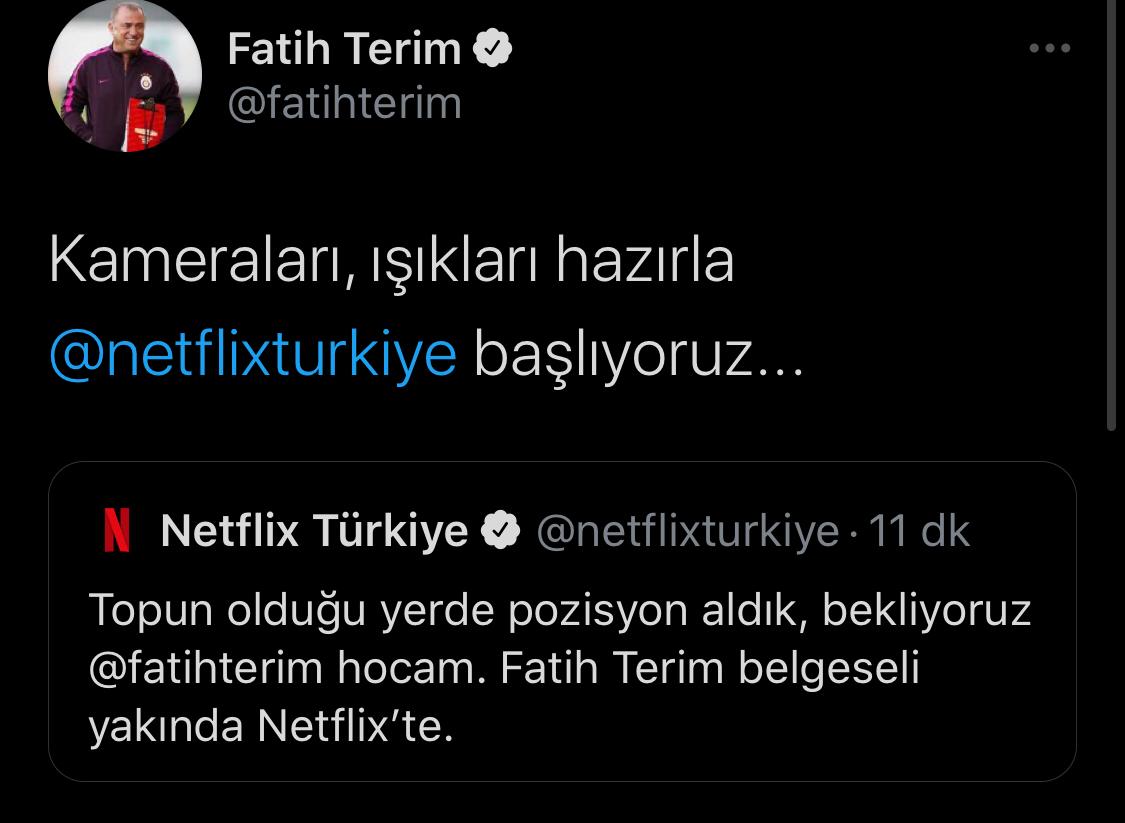
Task: Click the blue @netflixturkiye mention
Action: (253, 355)
